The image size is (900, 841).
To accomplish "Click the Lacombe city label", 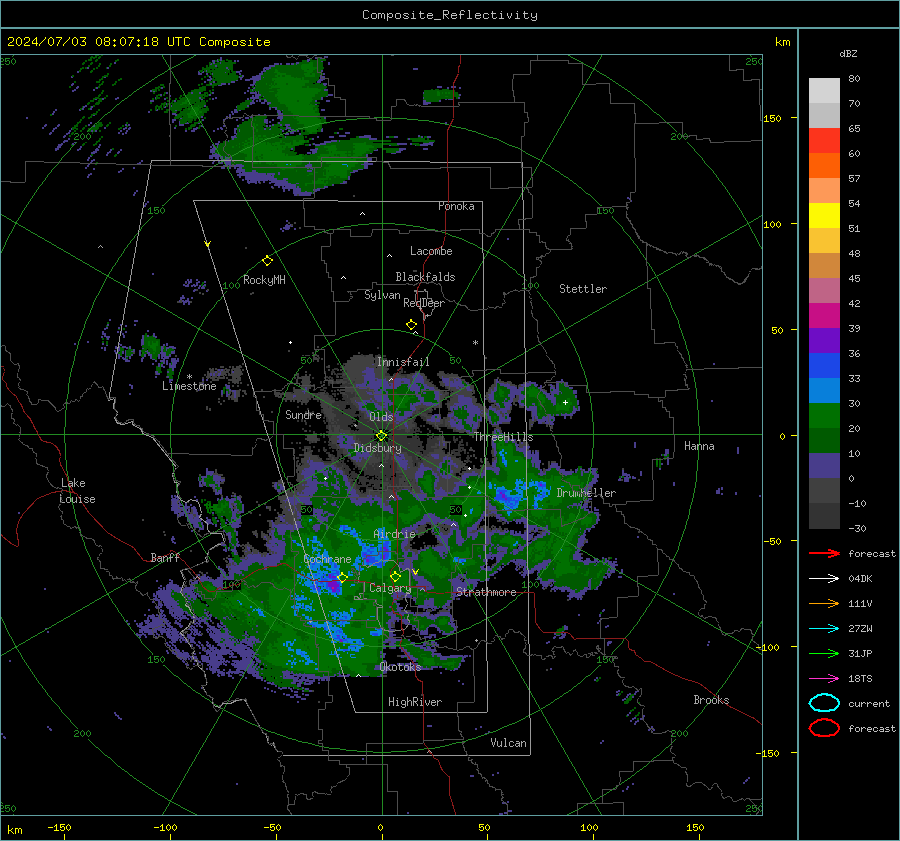I will [431, 251].
